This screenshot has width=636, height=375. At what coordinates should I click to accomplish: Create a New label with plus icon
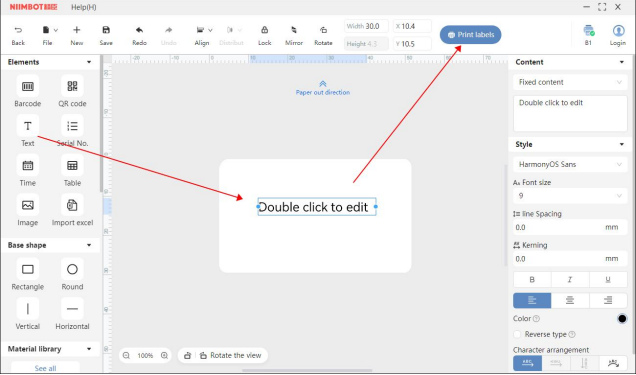coord(77,30)
